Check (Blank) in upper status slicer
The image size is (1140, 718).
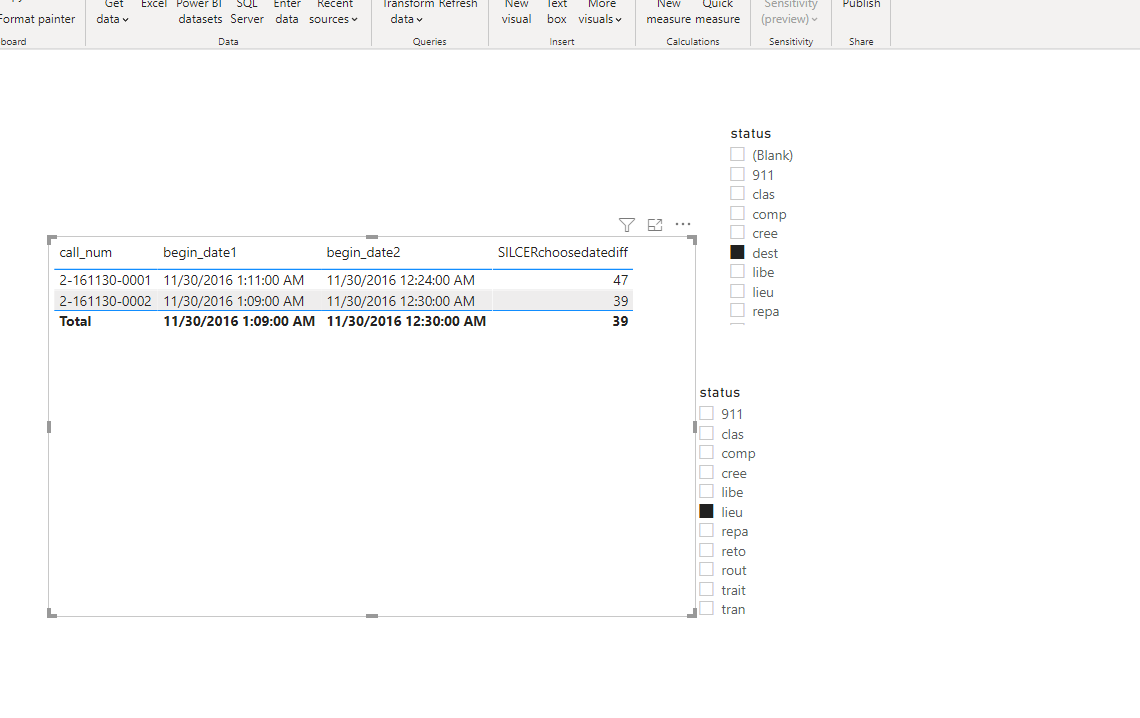(737, 155)
